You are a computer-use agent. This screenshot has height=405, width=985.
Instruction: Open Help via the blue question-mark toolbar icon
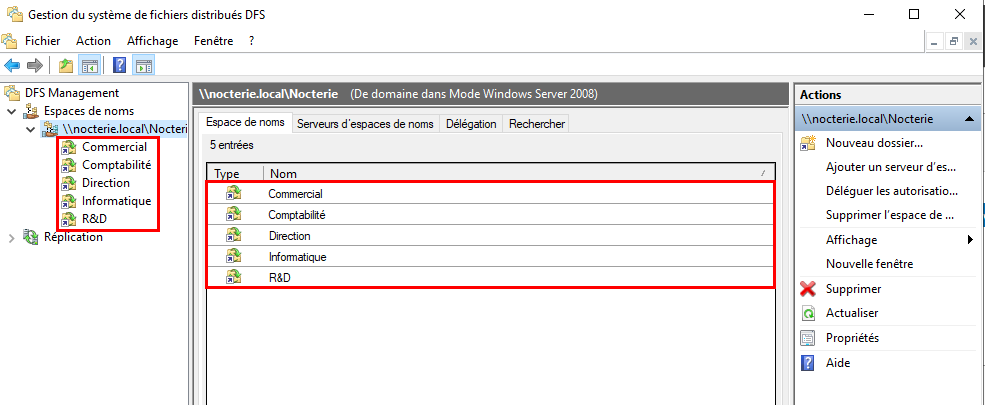pos(120,66)
